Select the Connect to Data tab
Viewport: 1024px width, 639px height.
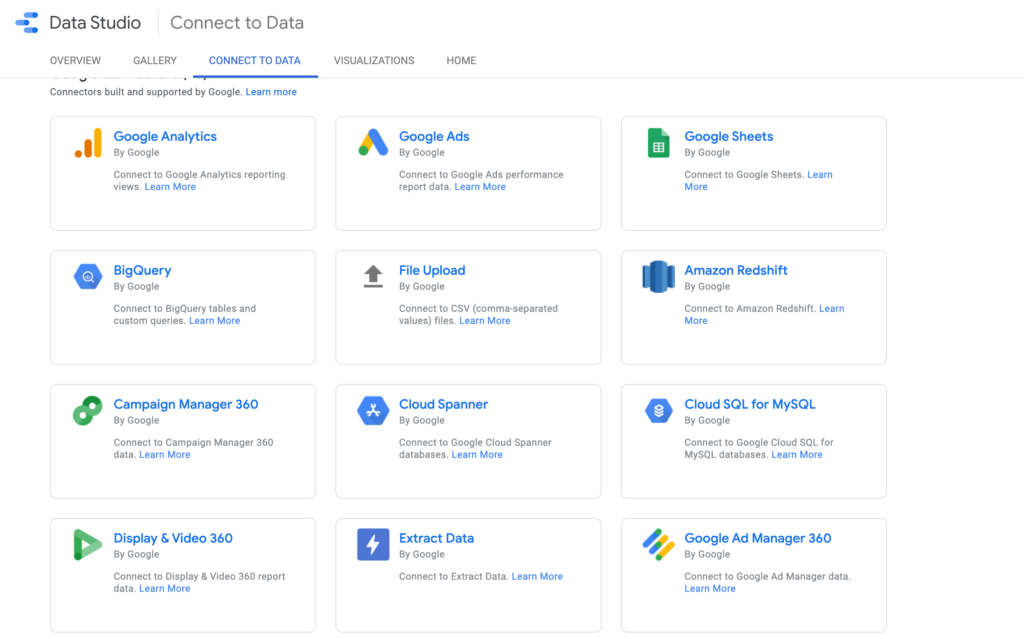click(x=255, y=61)
